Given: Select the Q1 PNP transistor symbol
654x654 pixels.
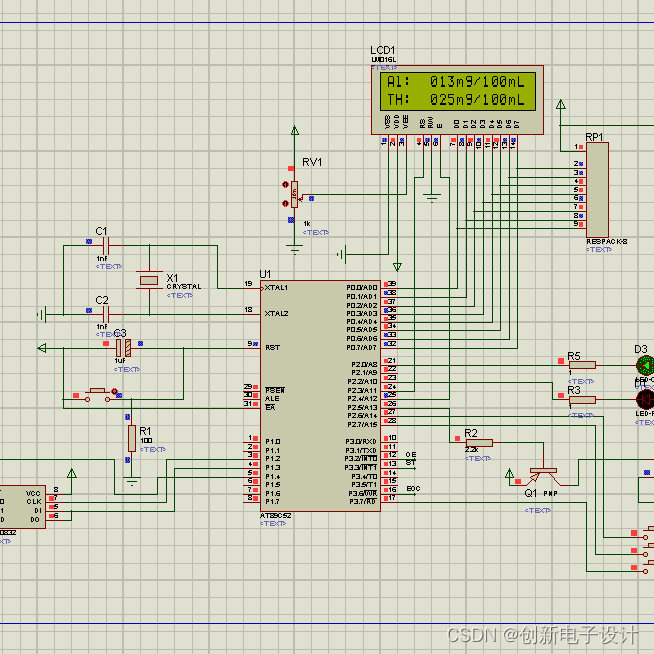Looking at the screenshot, I should coord(543,476).
